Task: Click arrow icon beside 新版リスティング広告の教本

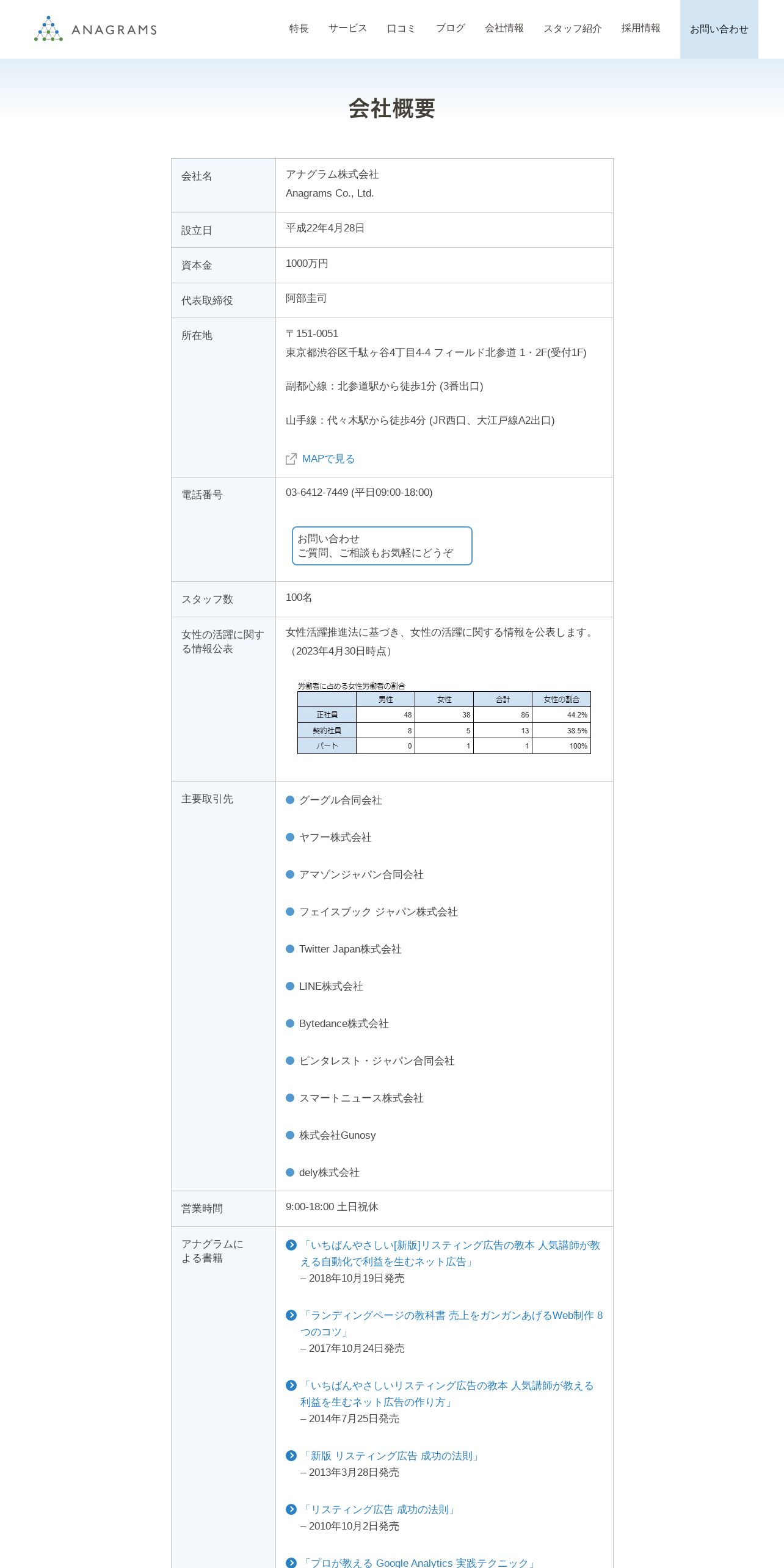Action: (291, 1245)
